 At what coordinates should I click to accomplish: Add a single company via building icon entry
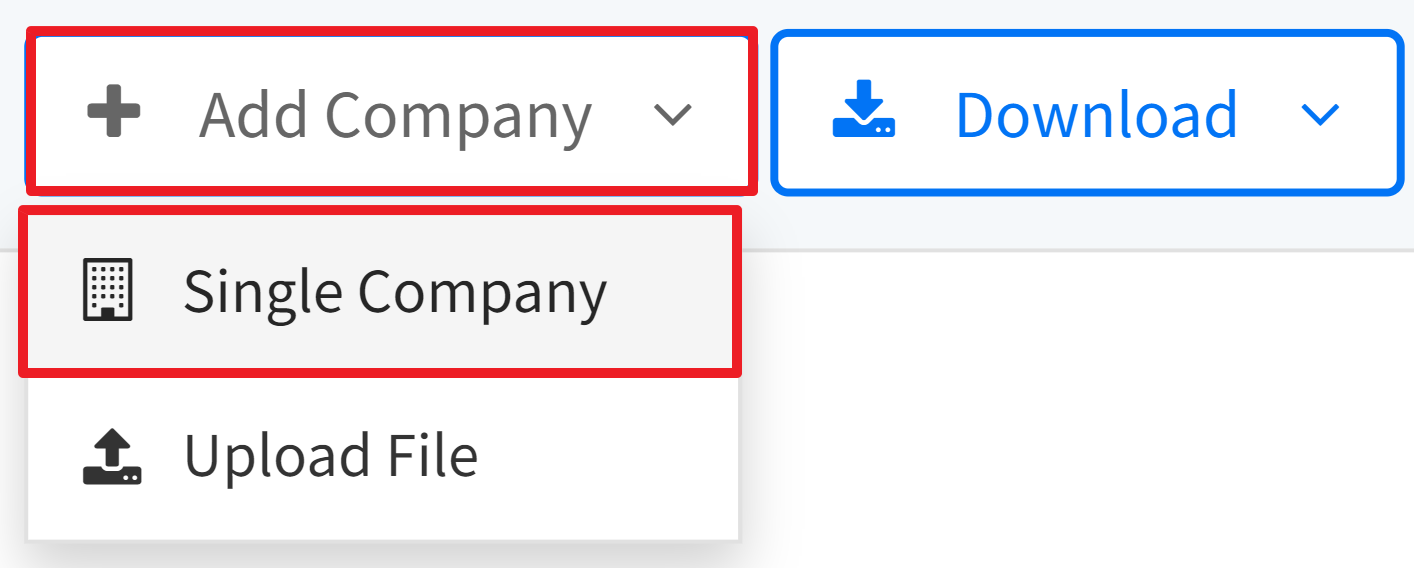coord(107,290)
